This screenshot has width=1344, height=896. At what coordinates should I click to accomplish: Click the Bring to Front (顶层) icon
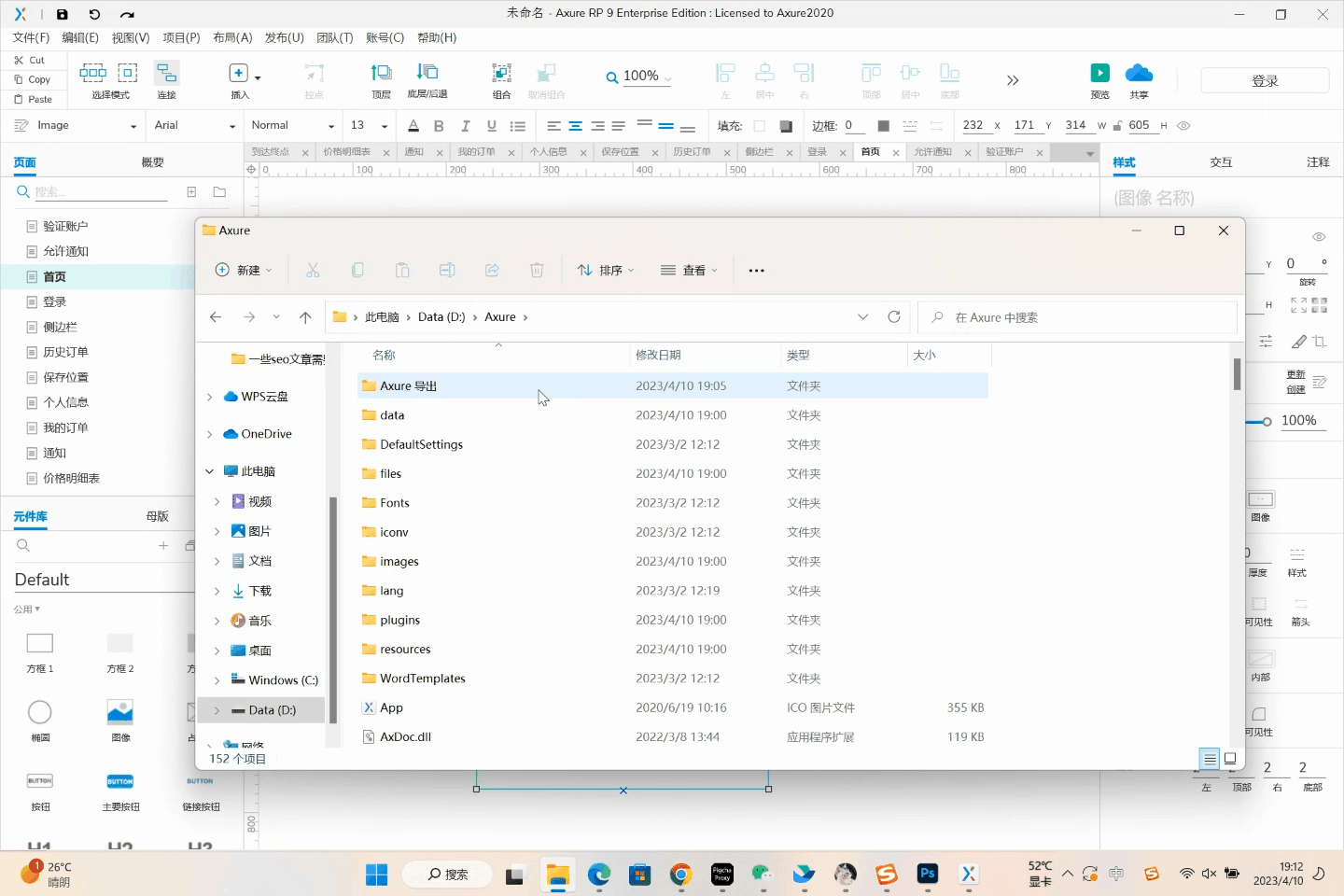[x=381, y=74]
